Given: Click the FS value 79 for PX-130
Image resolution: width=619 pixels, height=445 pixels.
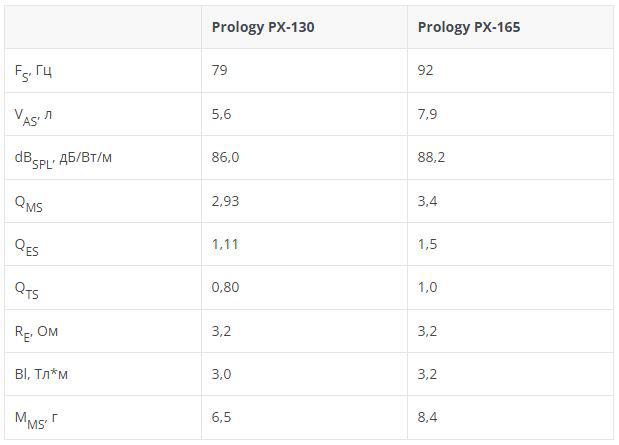Looking at the screenshot, I should (220, 71).
